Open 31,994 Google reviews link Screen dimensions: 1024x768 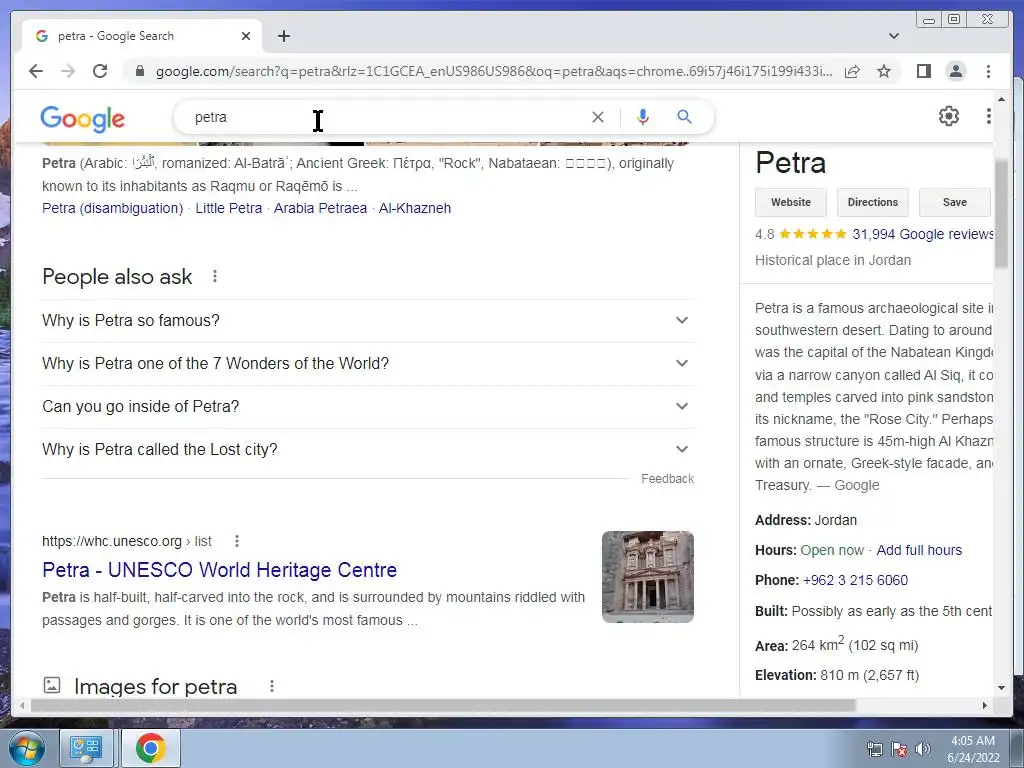click(922, 234)
